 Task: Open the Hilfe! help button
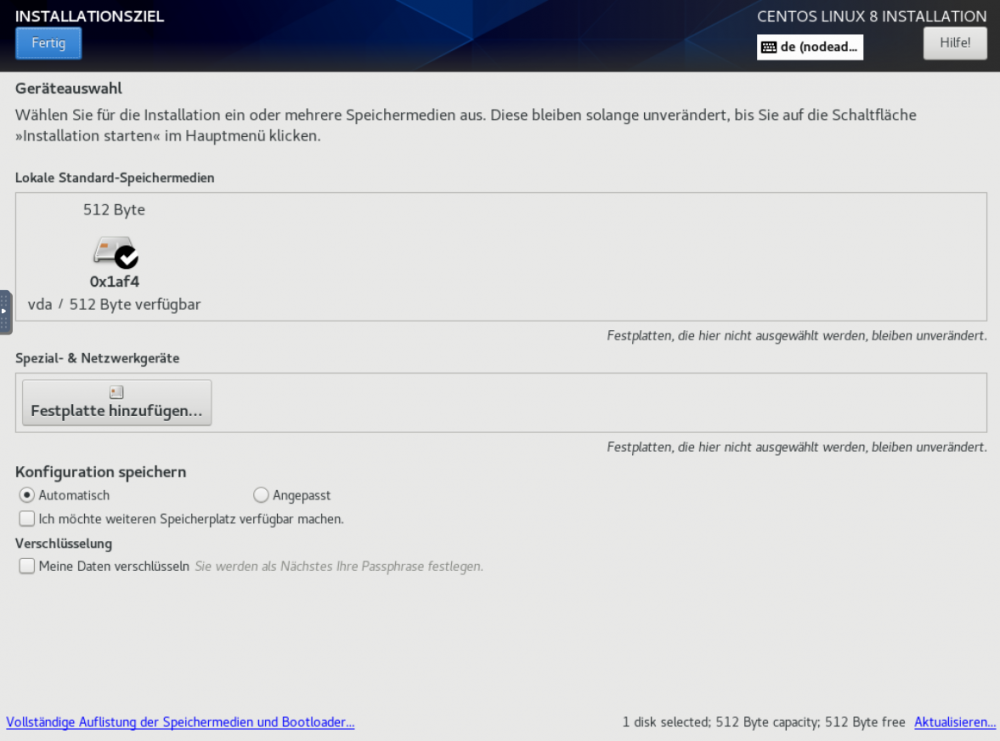pyautogui.click(x=955, y=43)
